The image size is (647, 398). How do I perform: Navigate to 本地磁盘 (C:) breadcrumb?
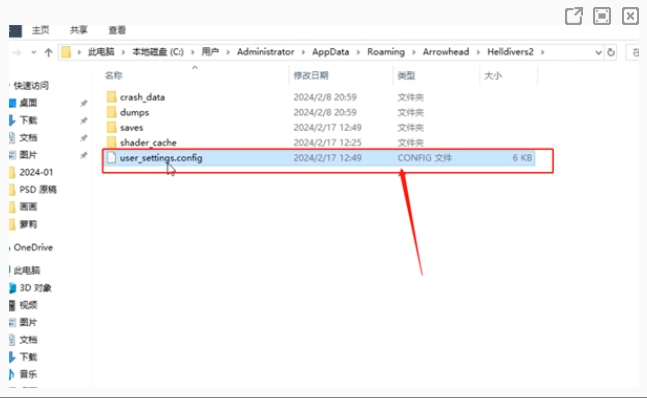point(158,52)
